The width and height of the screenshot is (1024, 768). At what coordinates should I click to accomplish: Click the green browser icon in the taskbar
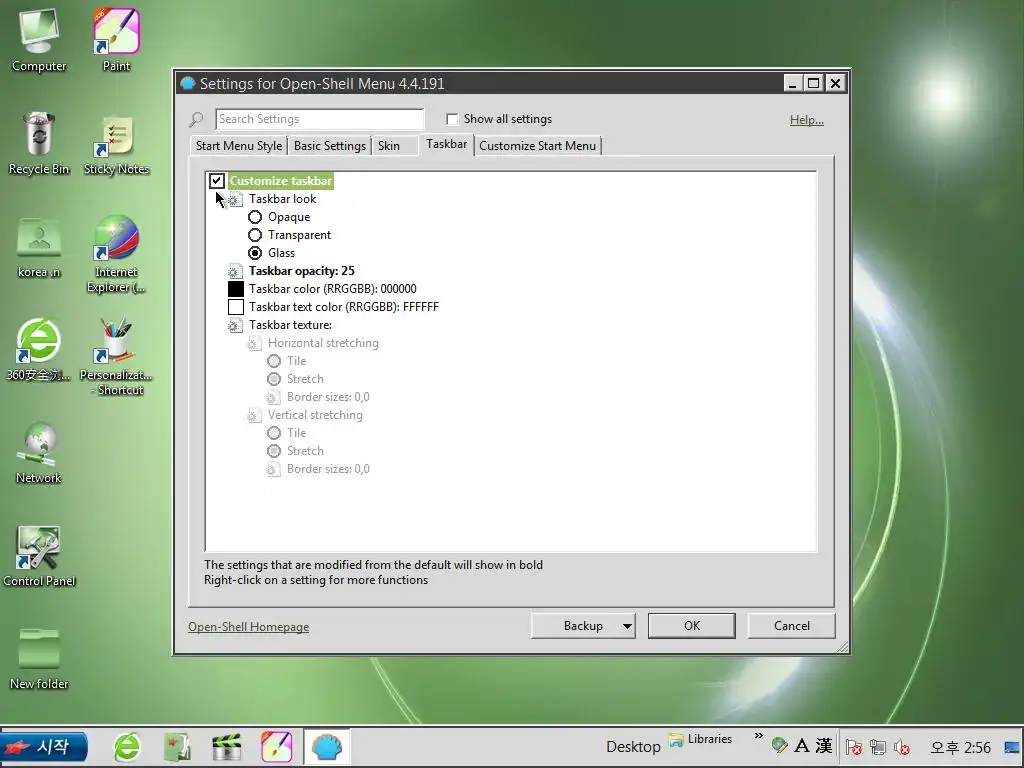(127, 746)
